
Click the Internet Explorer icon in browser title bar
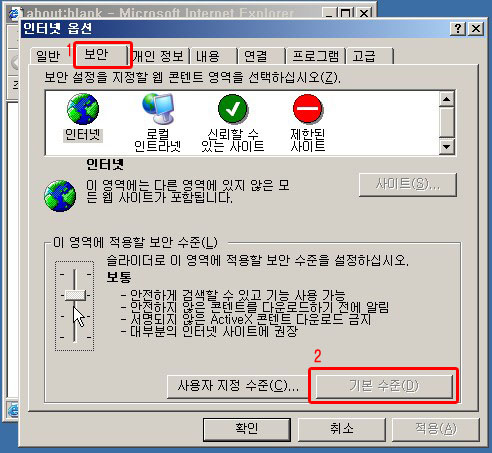[x=13, y=14]
